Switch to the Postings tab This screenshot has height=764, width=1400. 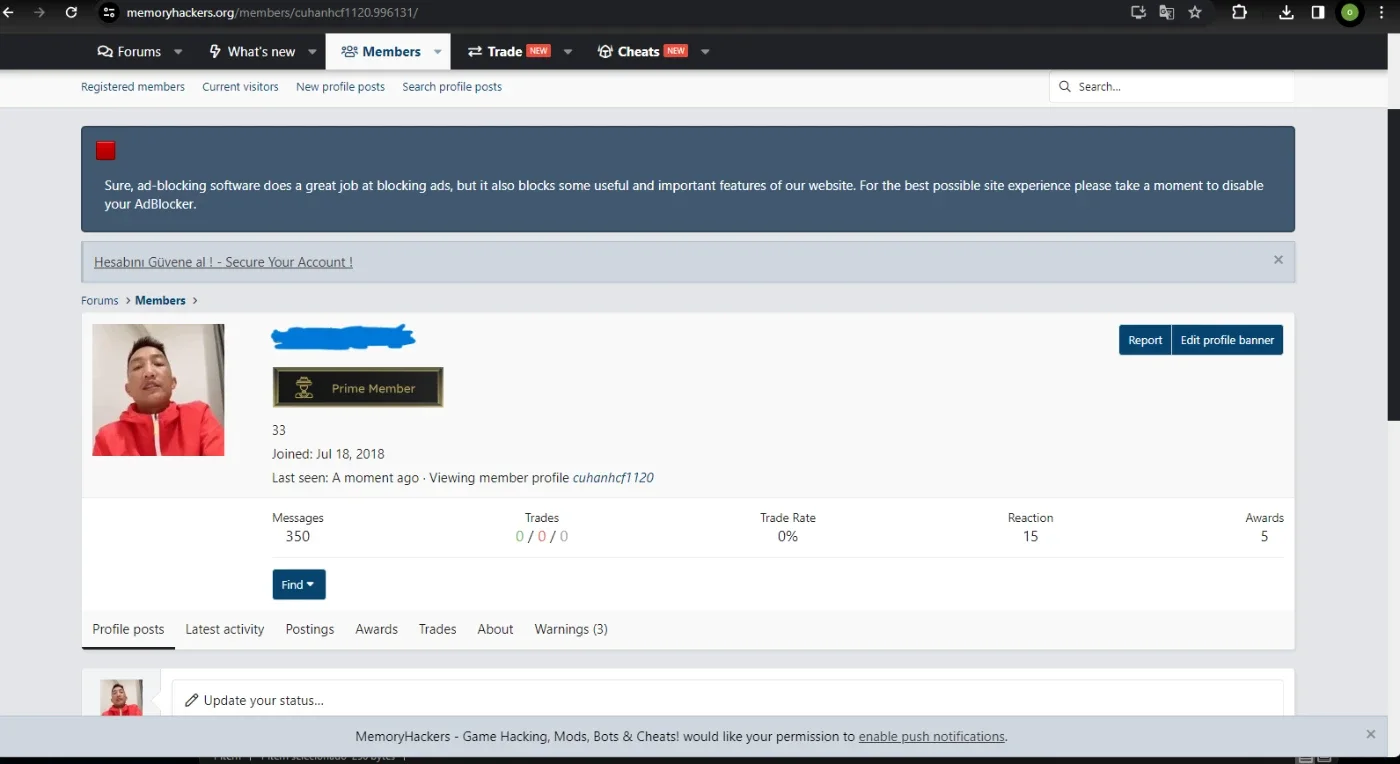tap(310, 629)
